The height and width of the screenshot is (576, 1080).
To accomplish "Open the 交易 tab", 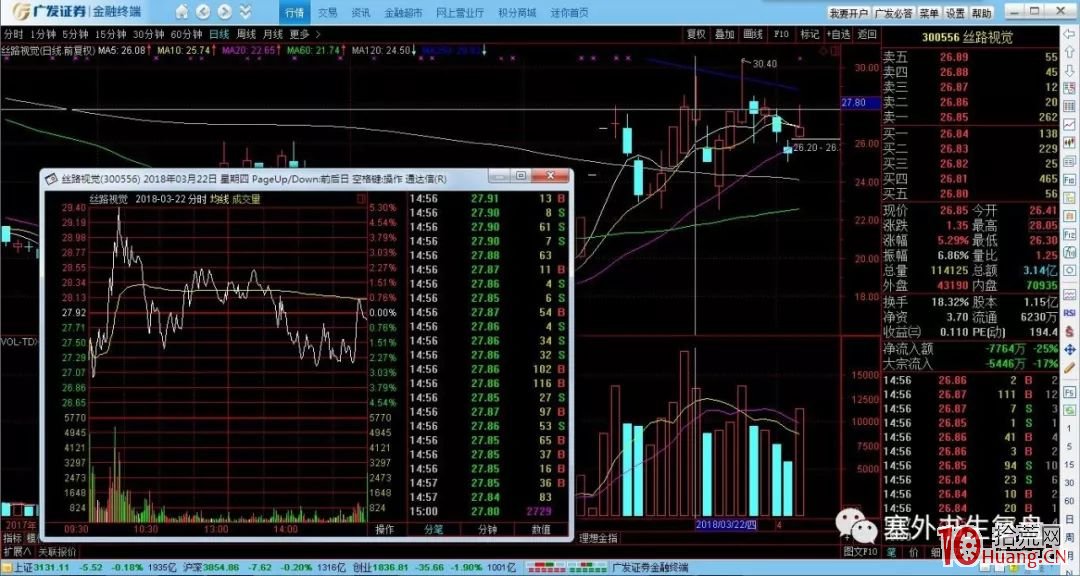I will tap(328, 12).
